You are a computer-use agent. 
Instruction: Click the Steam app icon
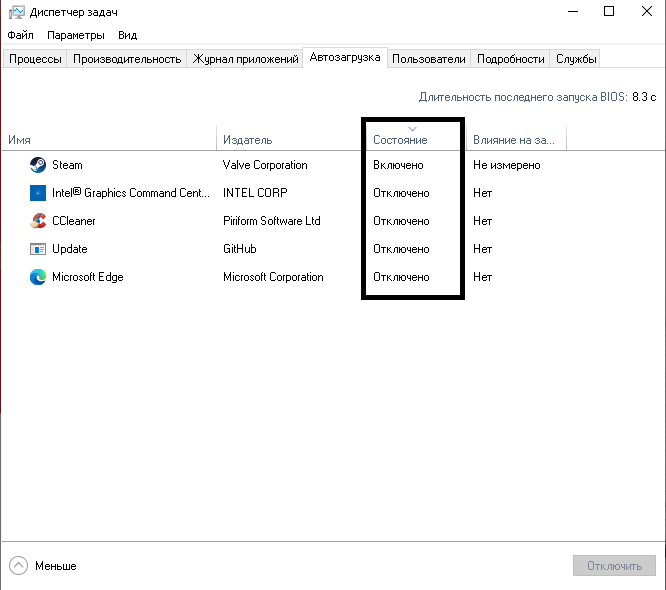click(38, 165)
